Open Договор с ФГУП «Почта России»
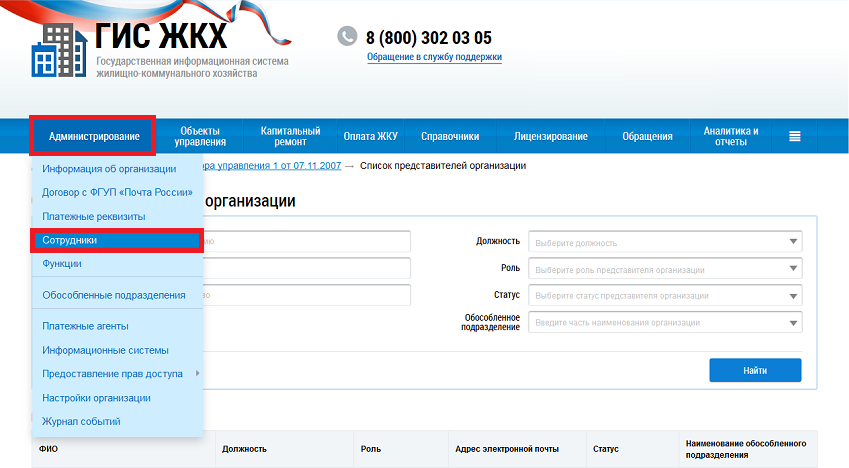Screen dimensions: 849x468 click(x=118, y=192)
